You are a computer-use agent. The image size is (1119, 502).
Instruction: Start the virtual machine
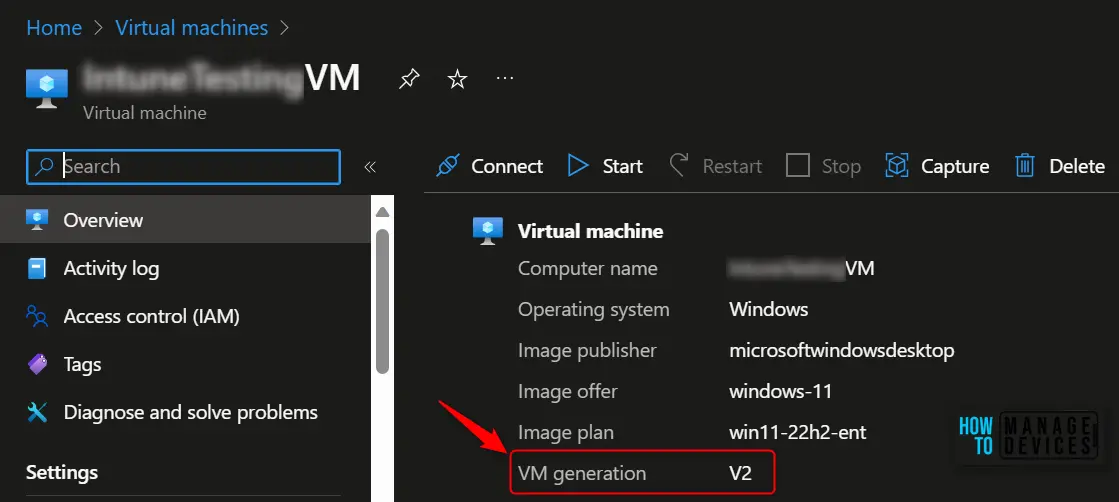coord(605,166)
